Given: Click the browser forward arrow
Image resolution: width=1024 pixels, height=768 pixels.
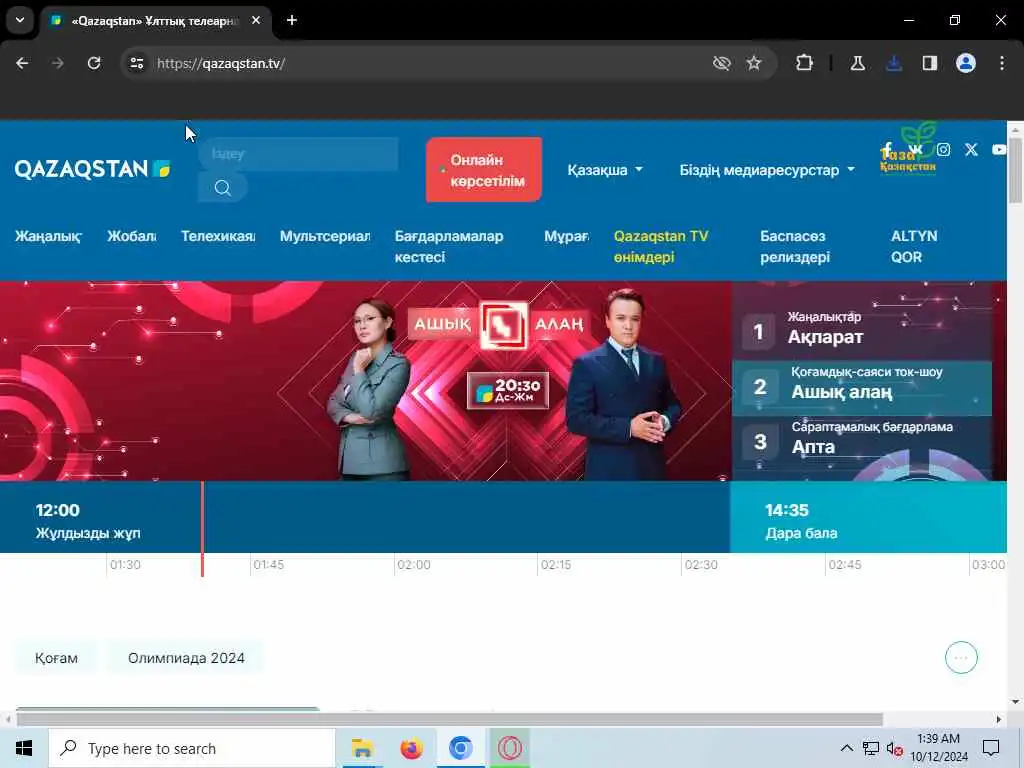Looking at the screenshot, I should [58, 63].
